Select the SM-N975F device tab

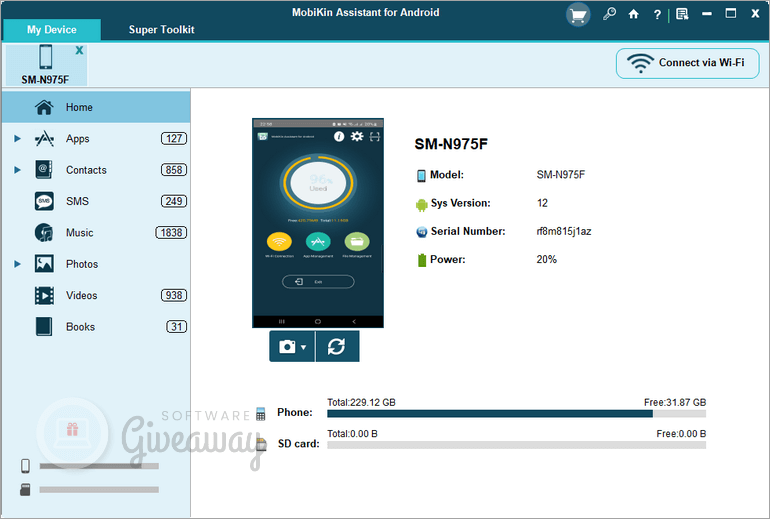tap(46, 64)
